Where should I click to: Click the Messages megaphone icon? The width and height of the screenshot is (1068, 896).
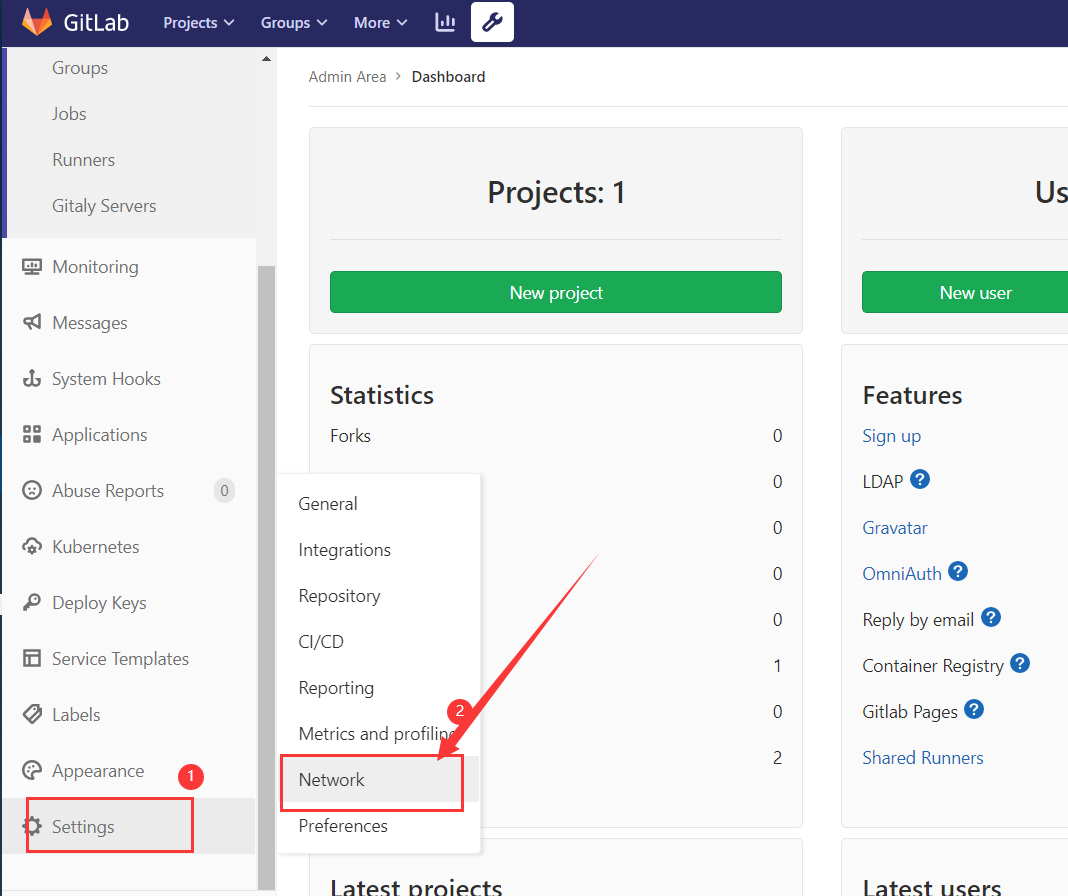pyautogui.click(x=32, y=322)
